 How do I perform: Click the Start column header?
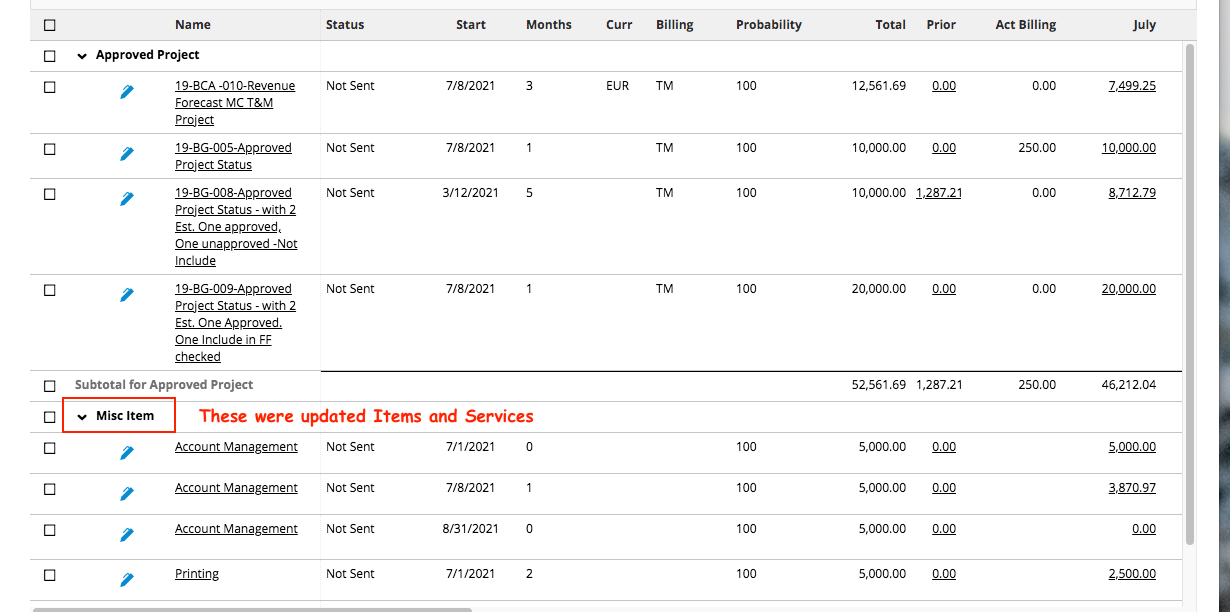[471, 25]
